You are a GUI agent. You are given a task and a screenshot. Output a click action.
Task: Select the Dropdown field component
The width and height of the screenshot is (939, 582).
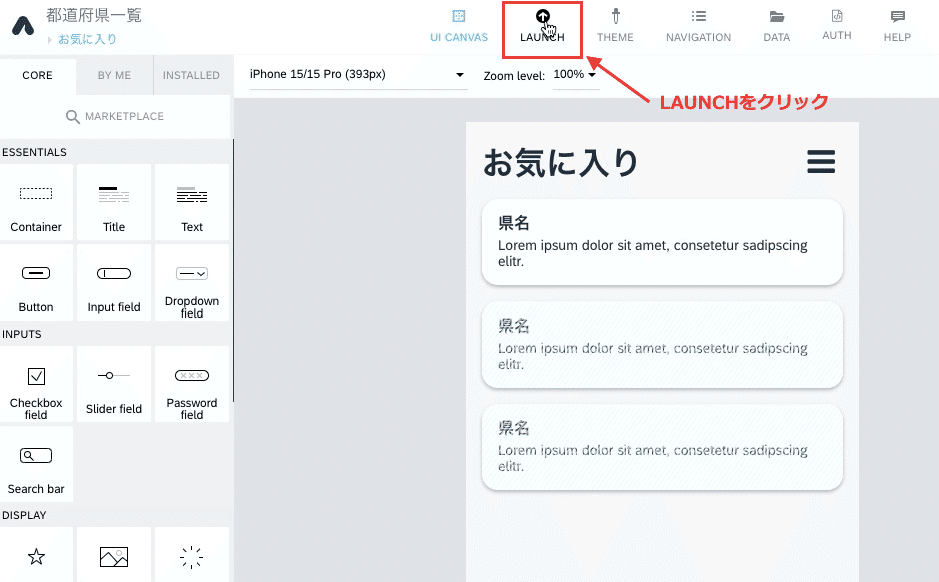tap(192, 282)
